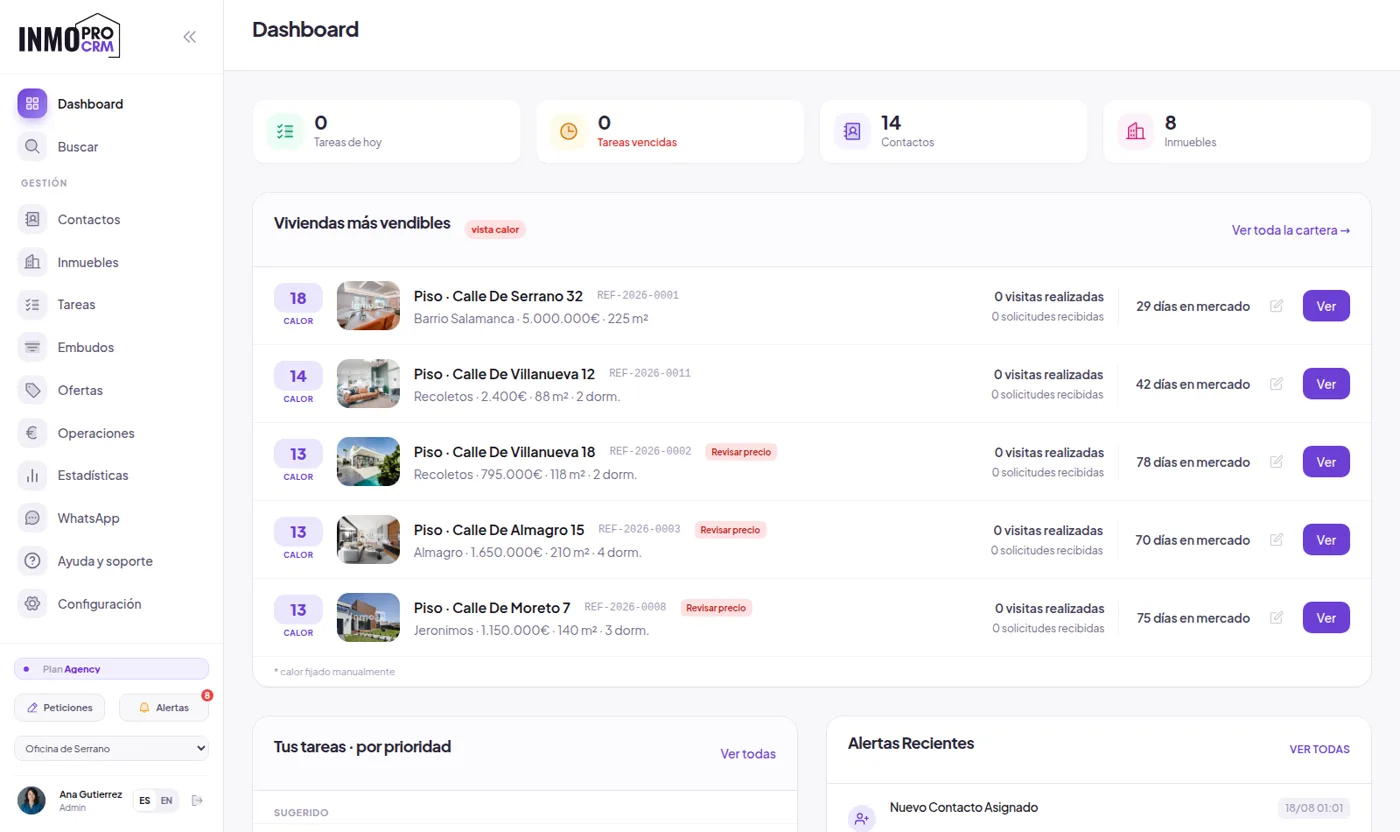Open the Tareas vencidas stat card
1400x832 pixels.
[x=670, y=131]
